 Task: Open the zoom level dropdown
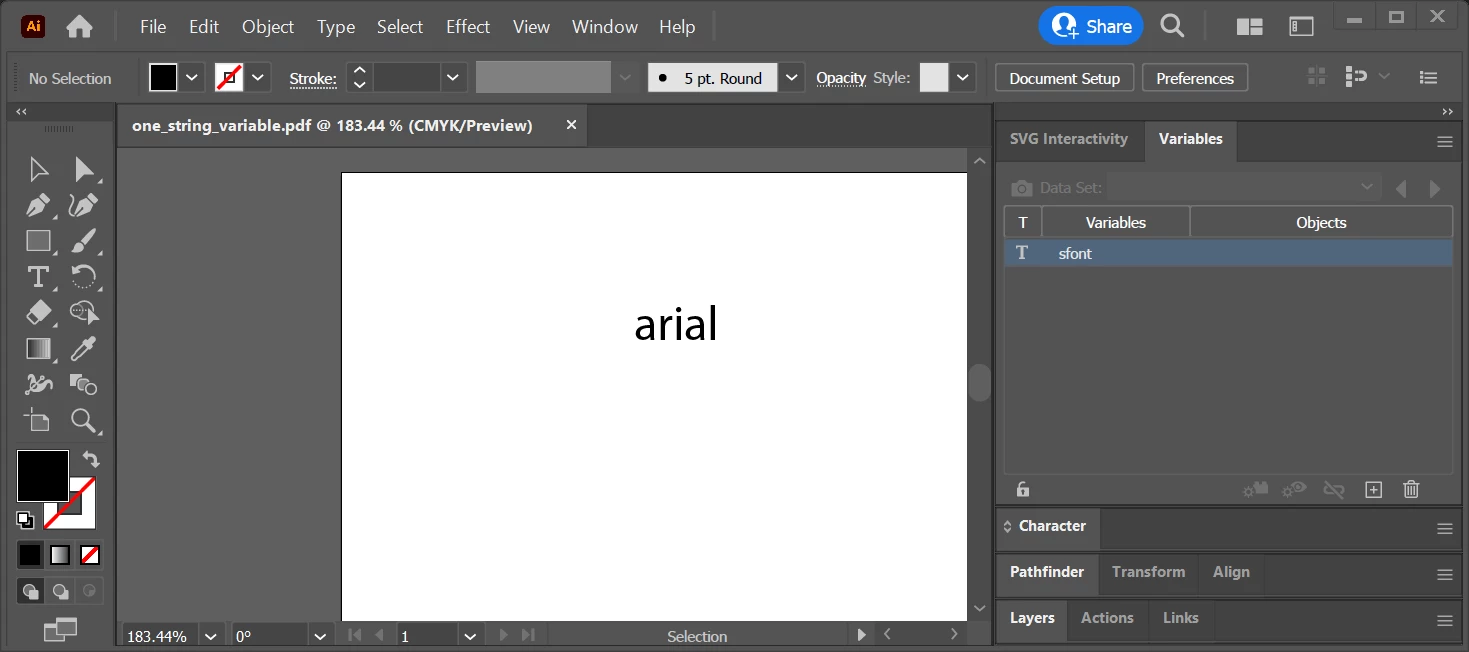pos(210,636)
